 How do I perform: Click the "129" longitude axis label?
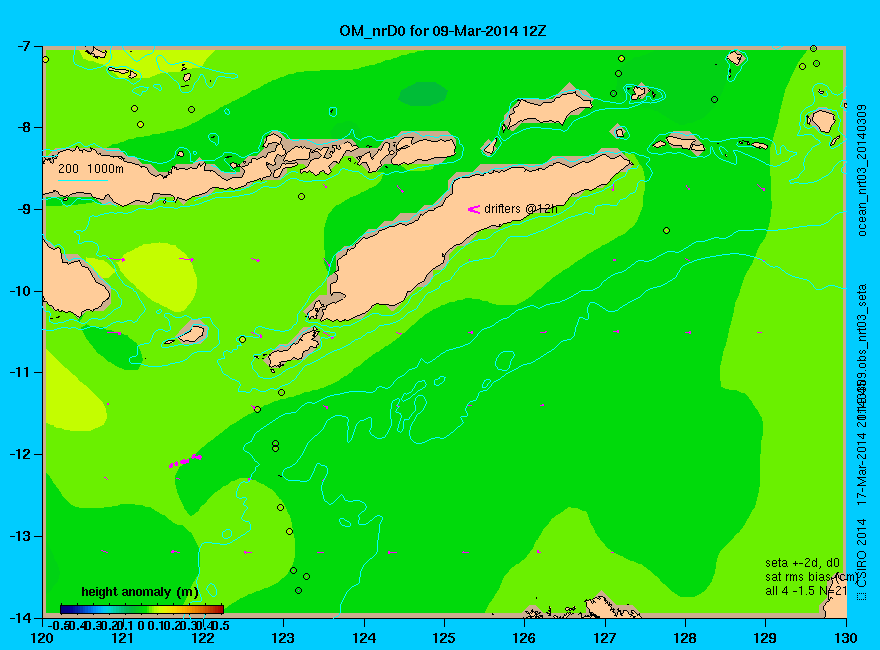pyautogui.click(x=766, y=638)
